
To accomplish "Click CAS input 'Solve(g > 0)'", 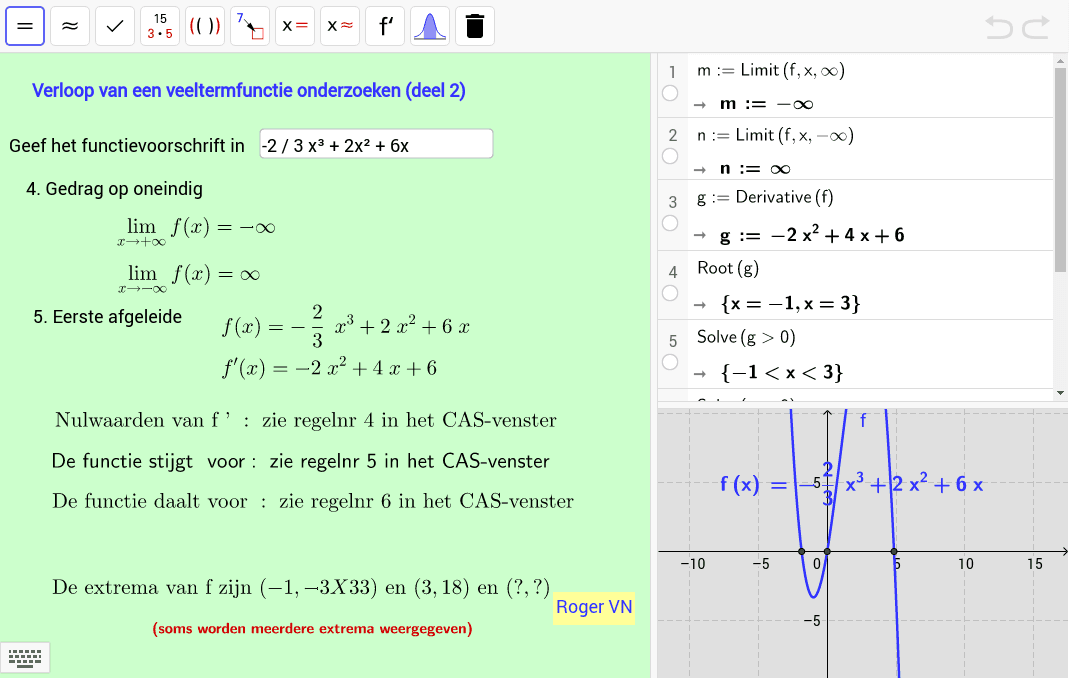I will [x=746, y=337].
